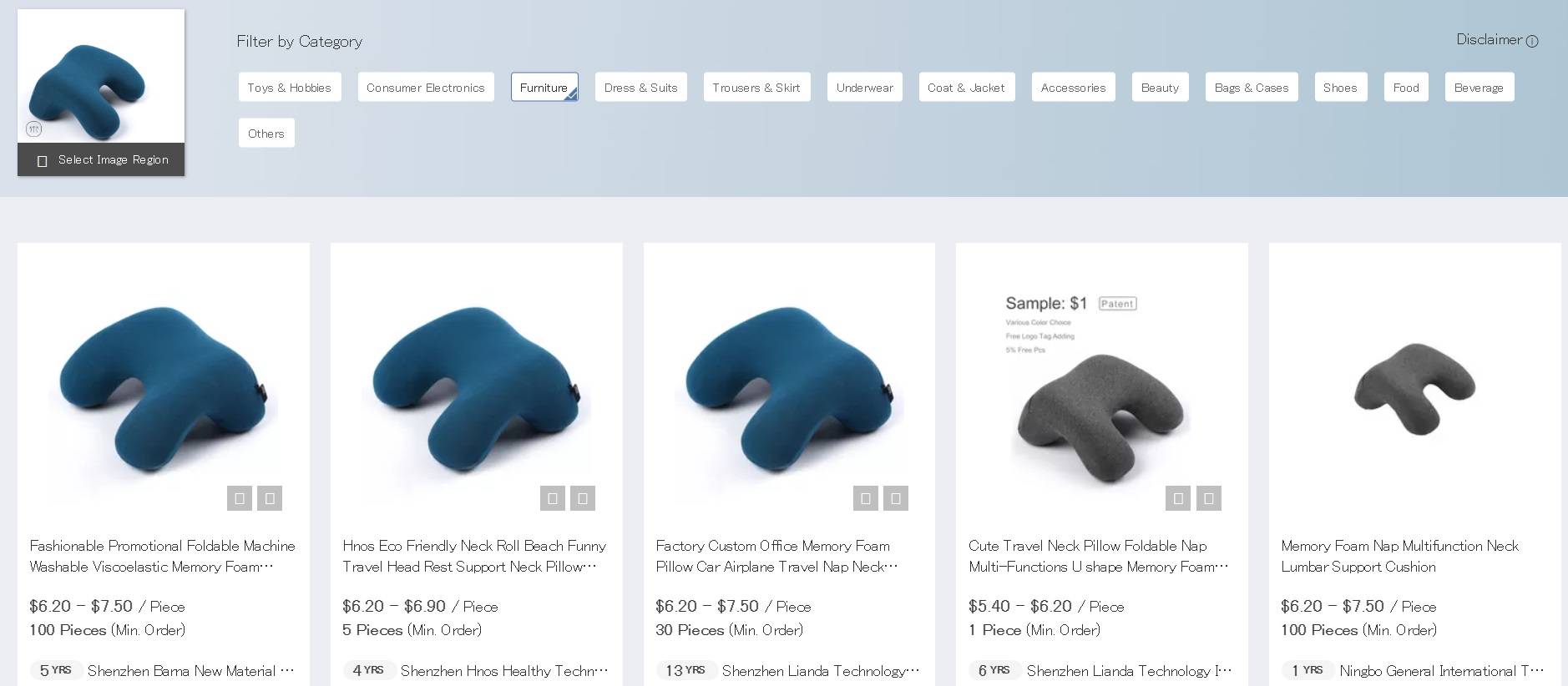Click the round badge icon on the uploaded pillow image
The image size is (1568, 686).
click(x=33, y=129)
